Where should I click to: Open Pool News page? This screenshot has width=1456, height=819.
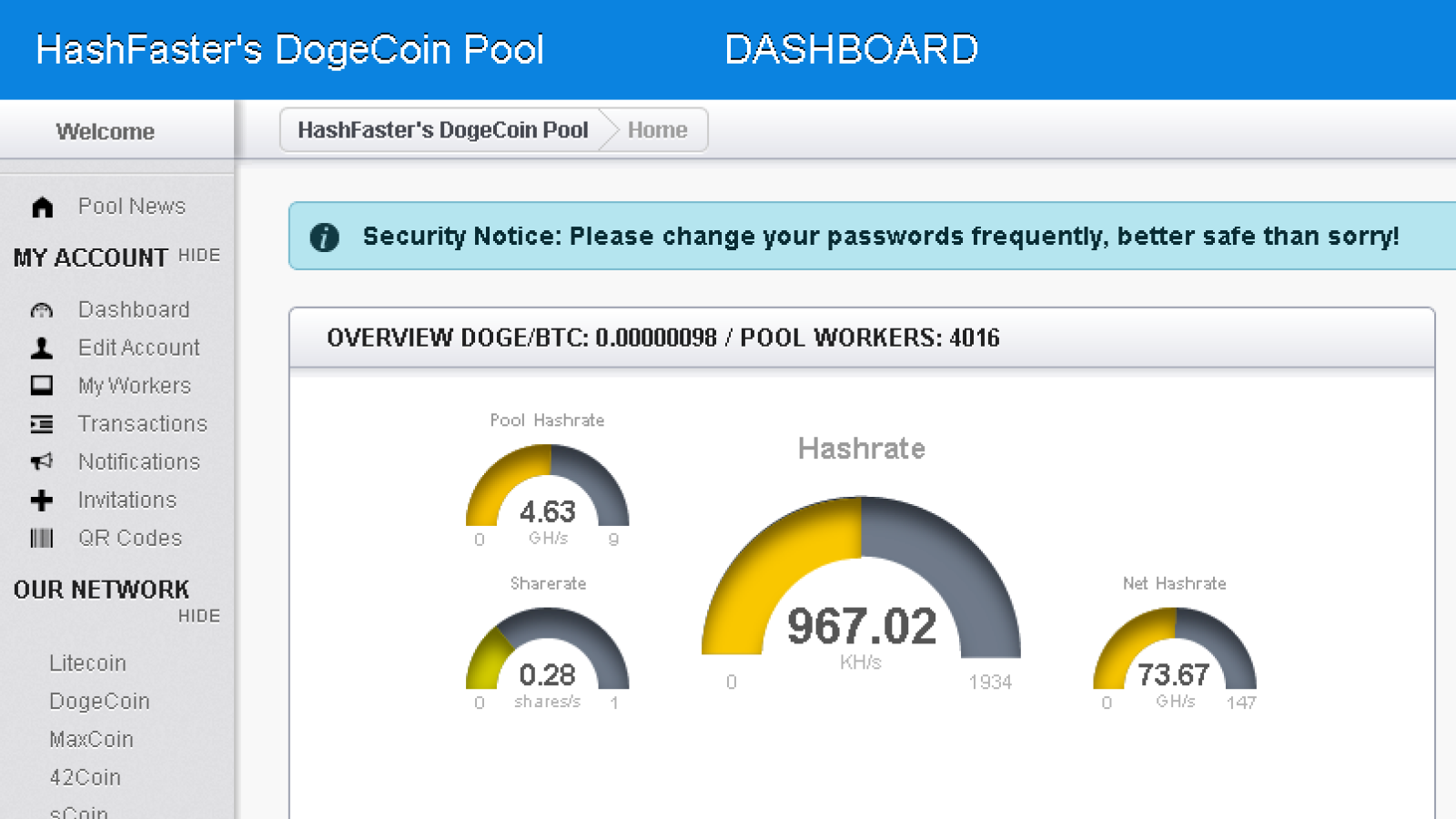(132, 207)
